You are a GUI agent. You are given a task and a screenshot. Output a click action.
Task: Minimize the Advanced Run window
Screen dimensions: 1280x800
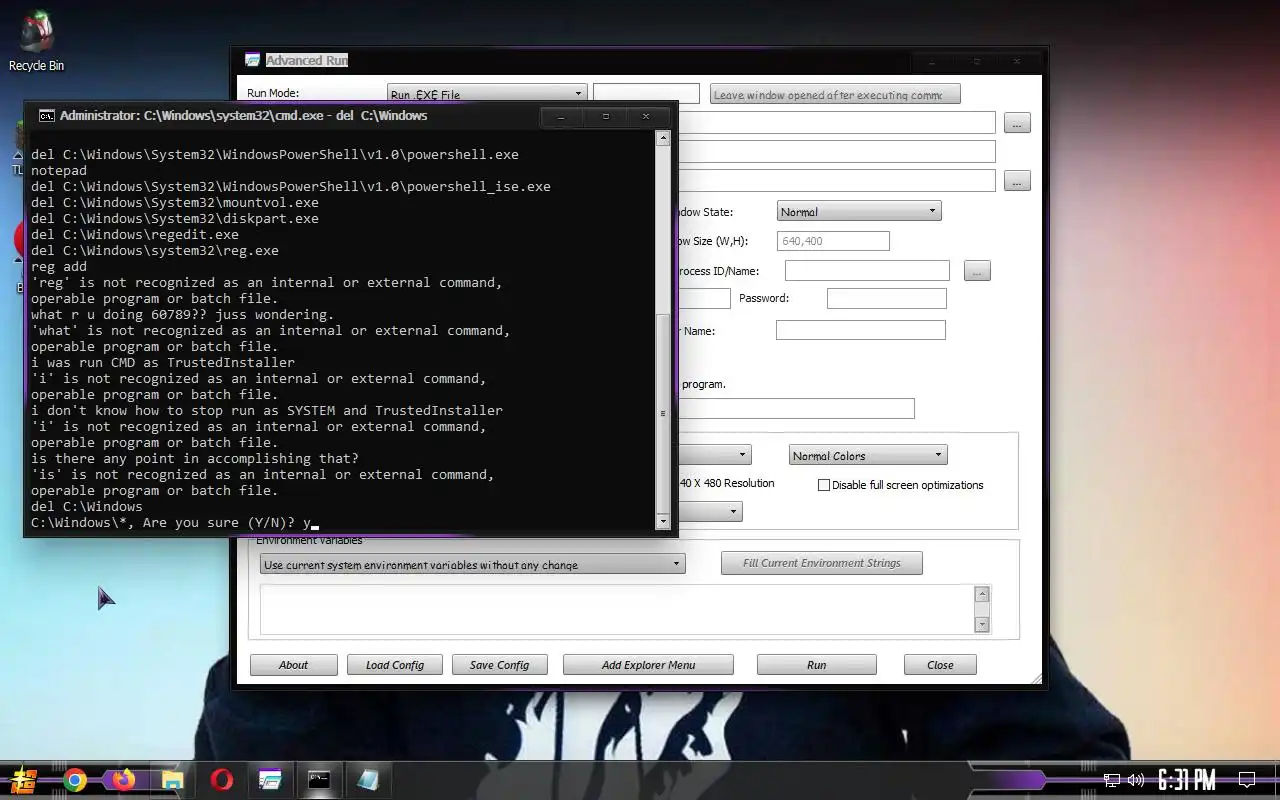[932, 62]
